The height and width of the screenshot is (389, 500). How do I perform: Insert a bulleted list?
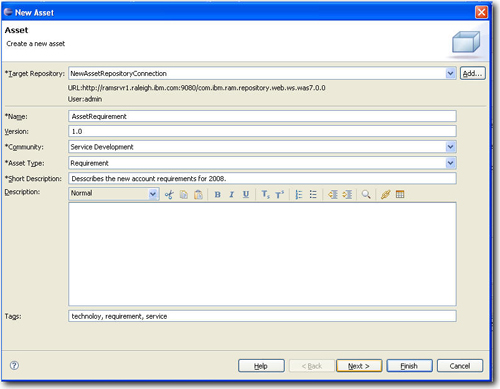pyautogui.click(x=313, y=194)
